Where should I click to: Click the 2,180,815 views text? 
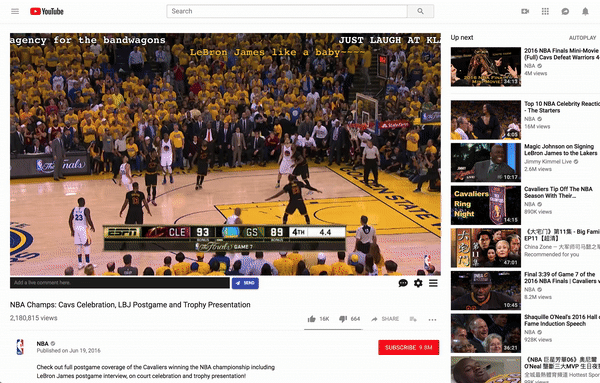(34, 318)
